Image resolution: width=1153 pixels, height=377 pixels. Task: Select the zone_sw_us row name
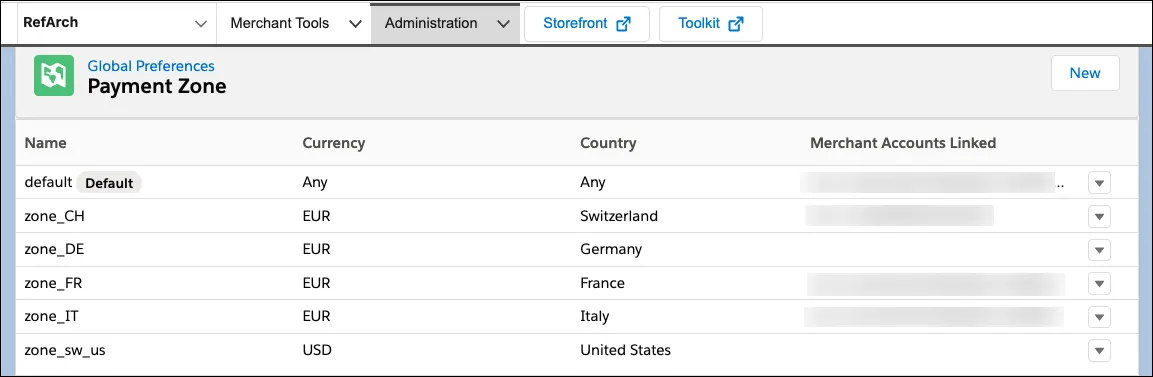coord(65,350)
